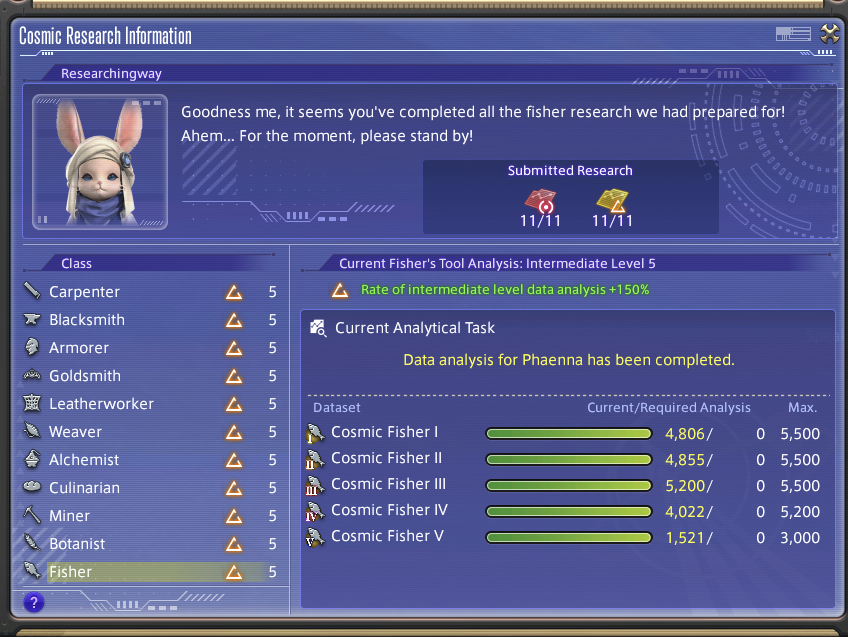Click the Alchemist alembic icon
This screenshot has width=848, height=637.
[x=32, y=459]
